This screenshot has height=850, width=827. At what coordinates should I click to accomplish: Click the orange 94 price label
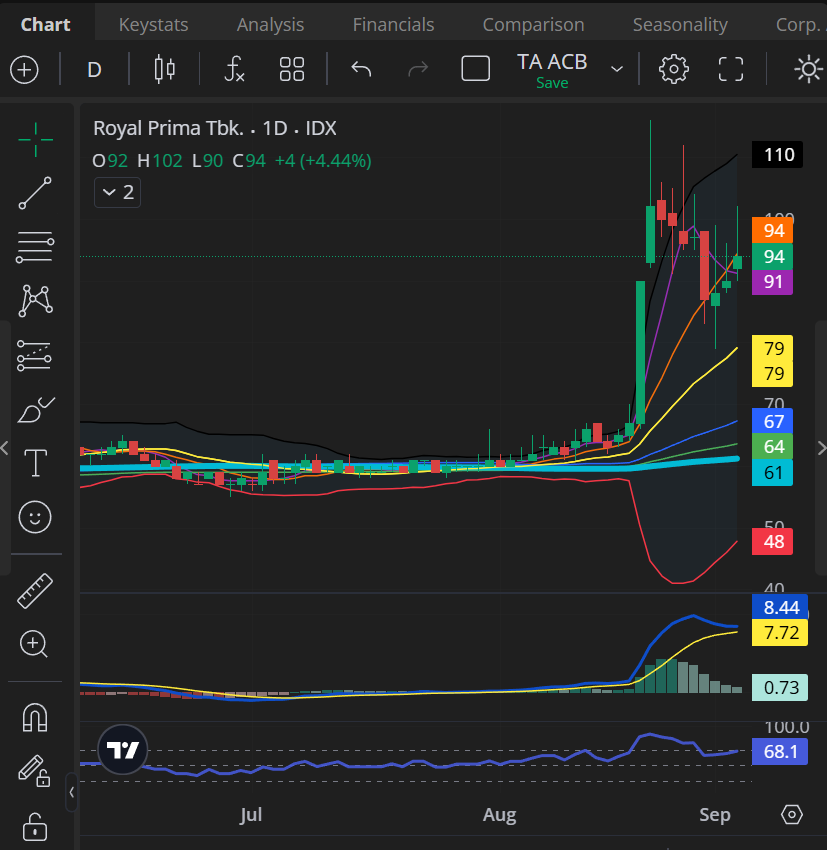click(x=772, y=230)
